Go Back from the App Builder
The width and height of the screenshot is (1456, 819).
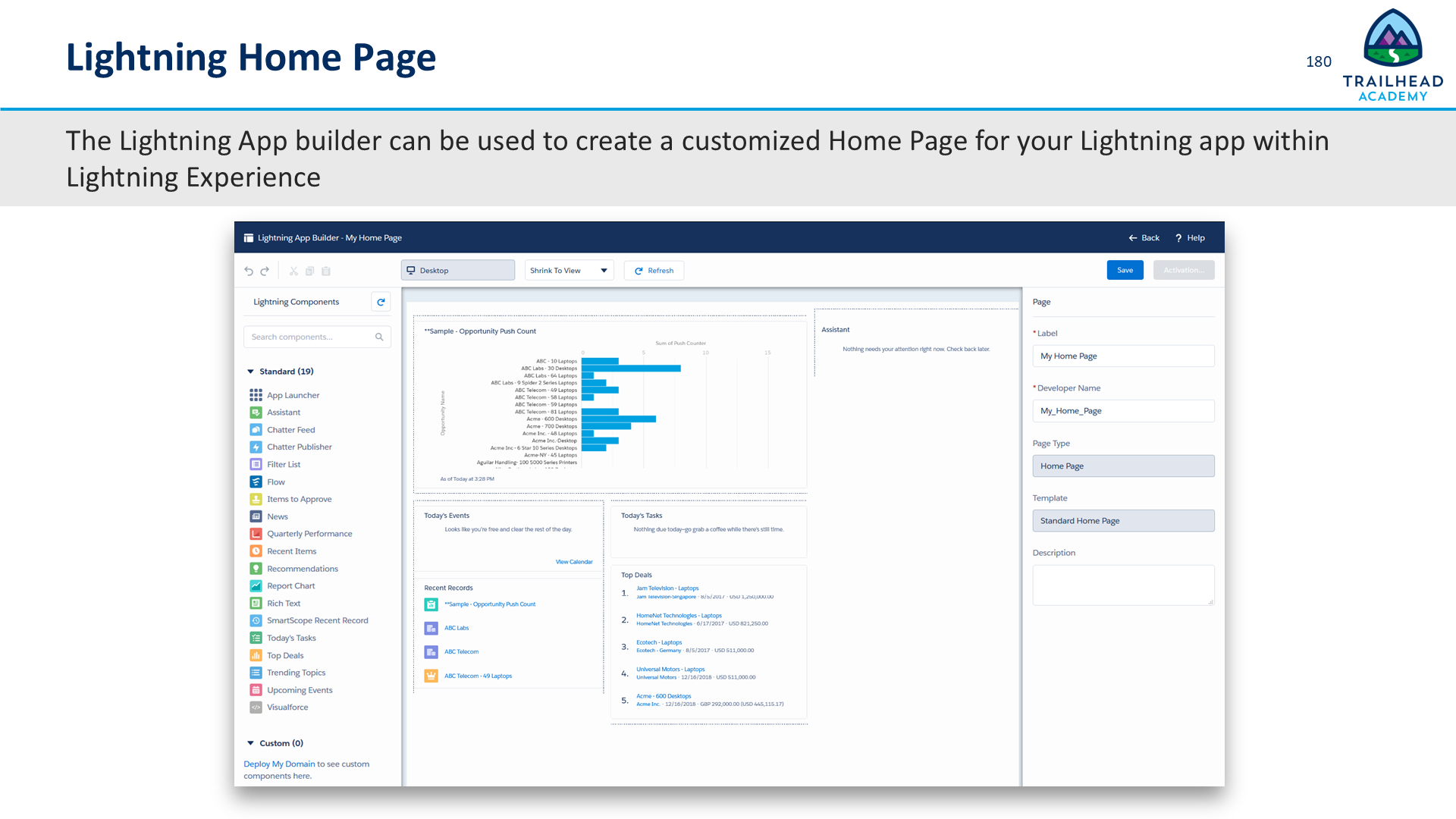pyautogui.click(x=1144, y=238)
